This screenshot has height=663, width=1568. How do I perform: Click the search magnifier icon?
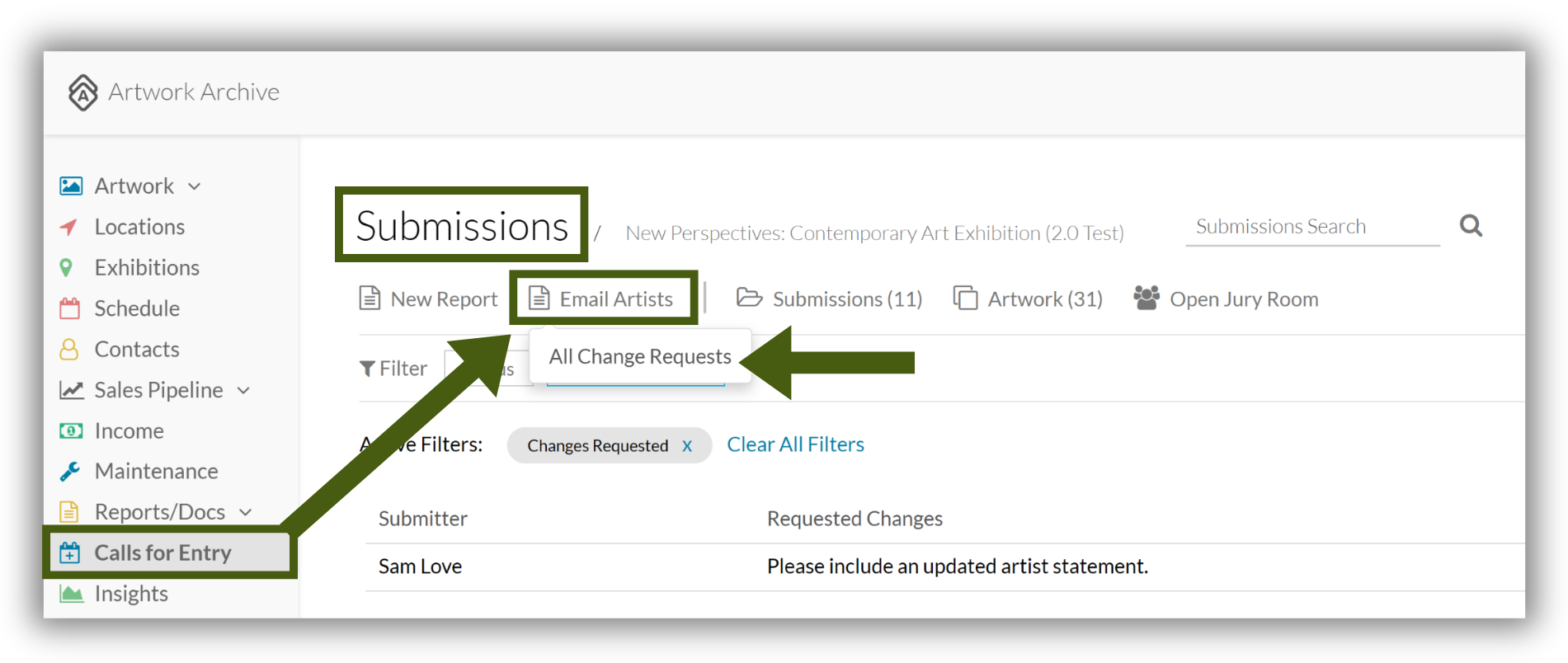[1471, 226]
